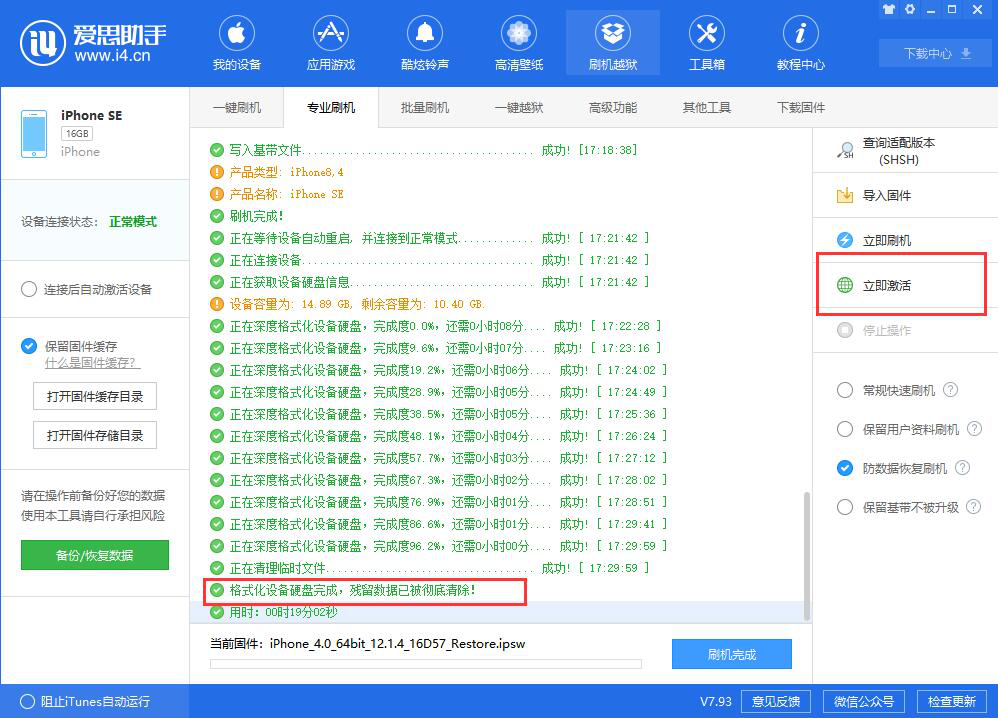Open the 下载中心 download center dropdown
The width and height of the screenshot is (998, 718).
click(x=933, y=53)
